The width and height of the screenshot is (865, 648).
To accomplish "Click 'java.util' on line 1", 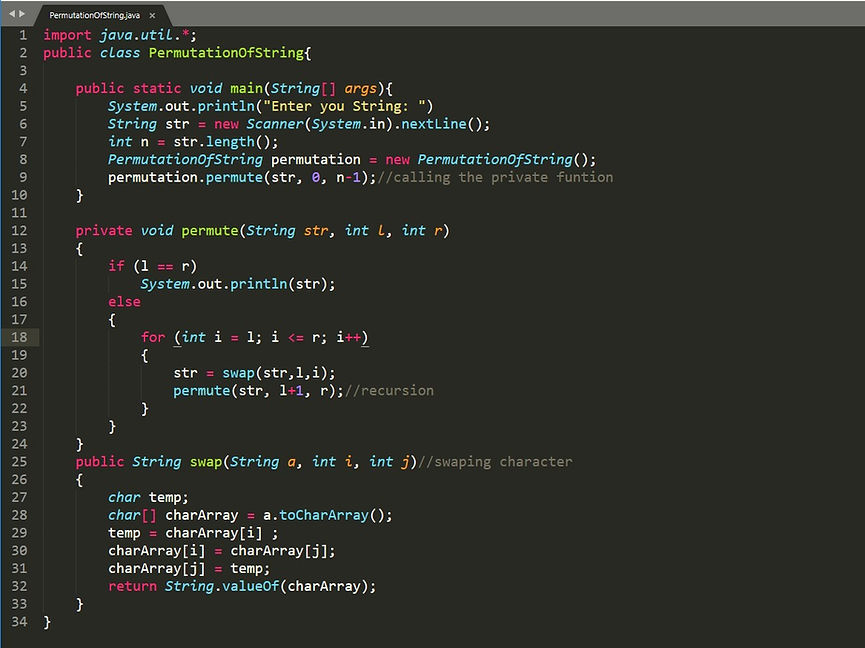I will point(136,35).
